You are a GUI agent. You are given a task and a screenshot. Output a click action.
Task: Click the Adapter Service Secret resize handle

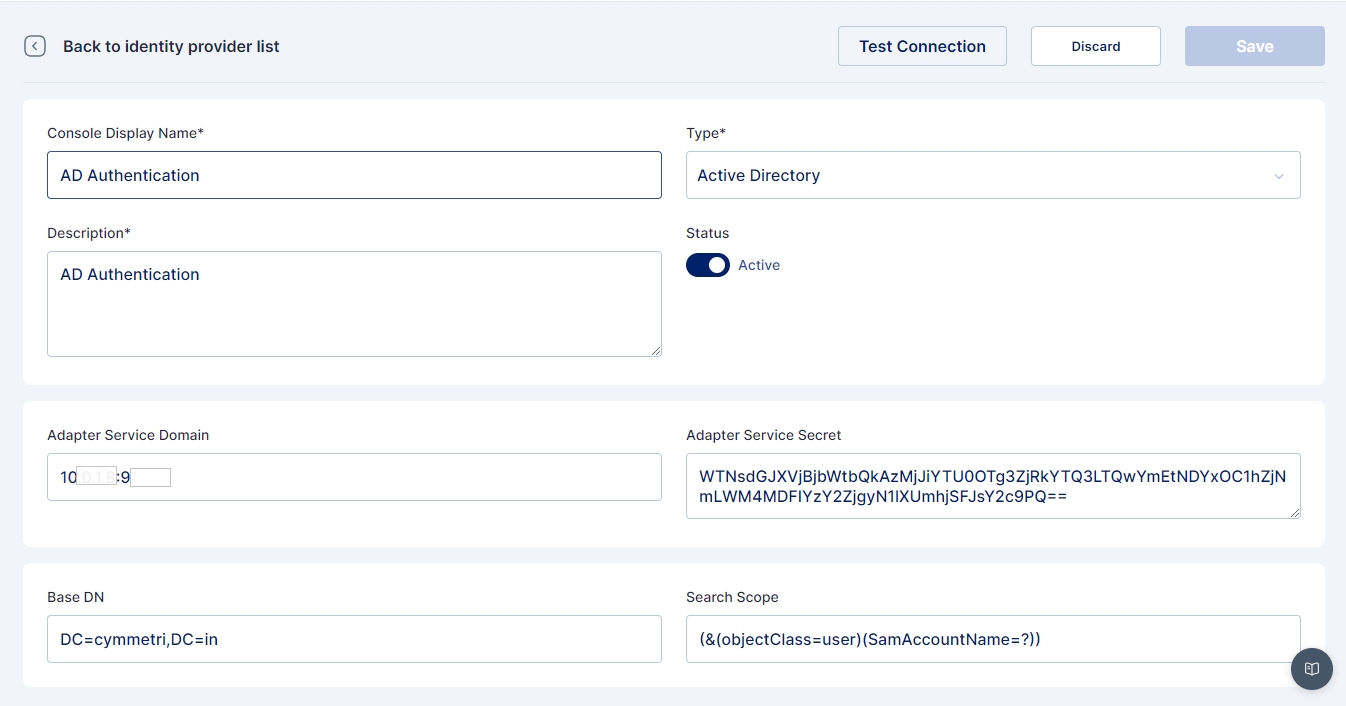[1294, 512]
